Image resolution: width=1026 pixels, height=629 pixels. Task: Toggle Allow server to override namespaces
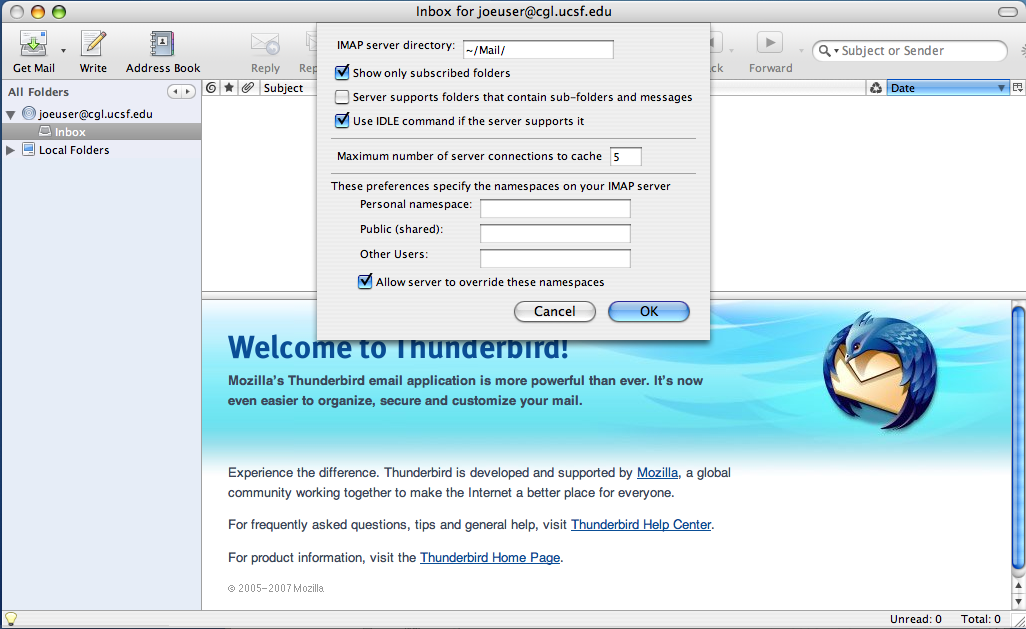pyautogui.click(x=365, y=281)
